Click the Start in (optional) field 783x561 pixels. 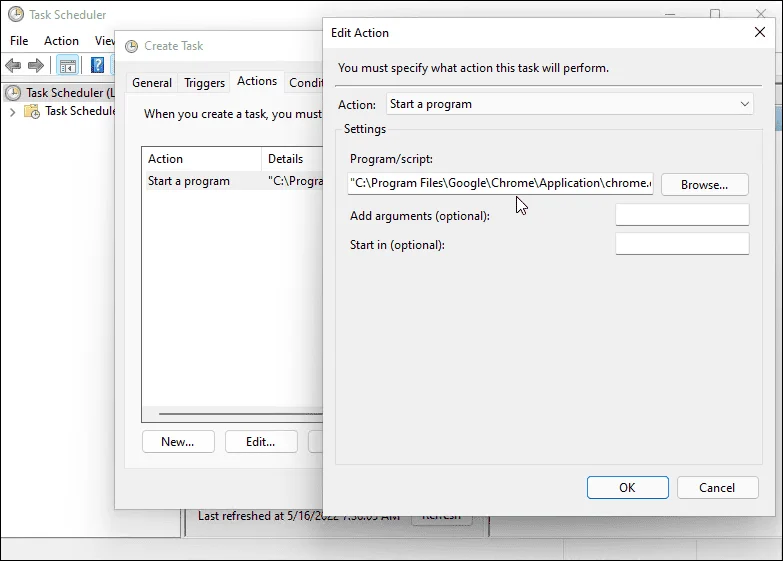point(682,244)
